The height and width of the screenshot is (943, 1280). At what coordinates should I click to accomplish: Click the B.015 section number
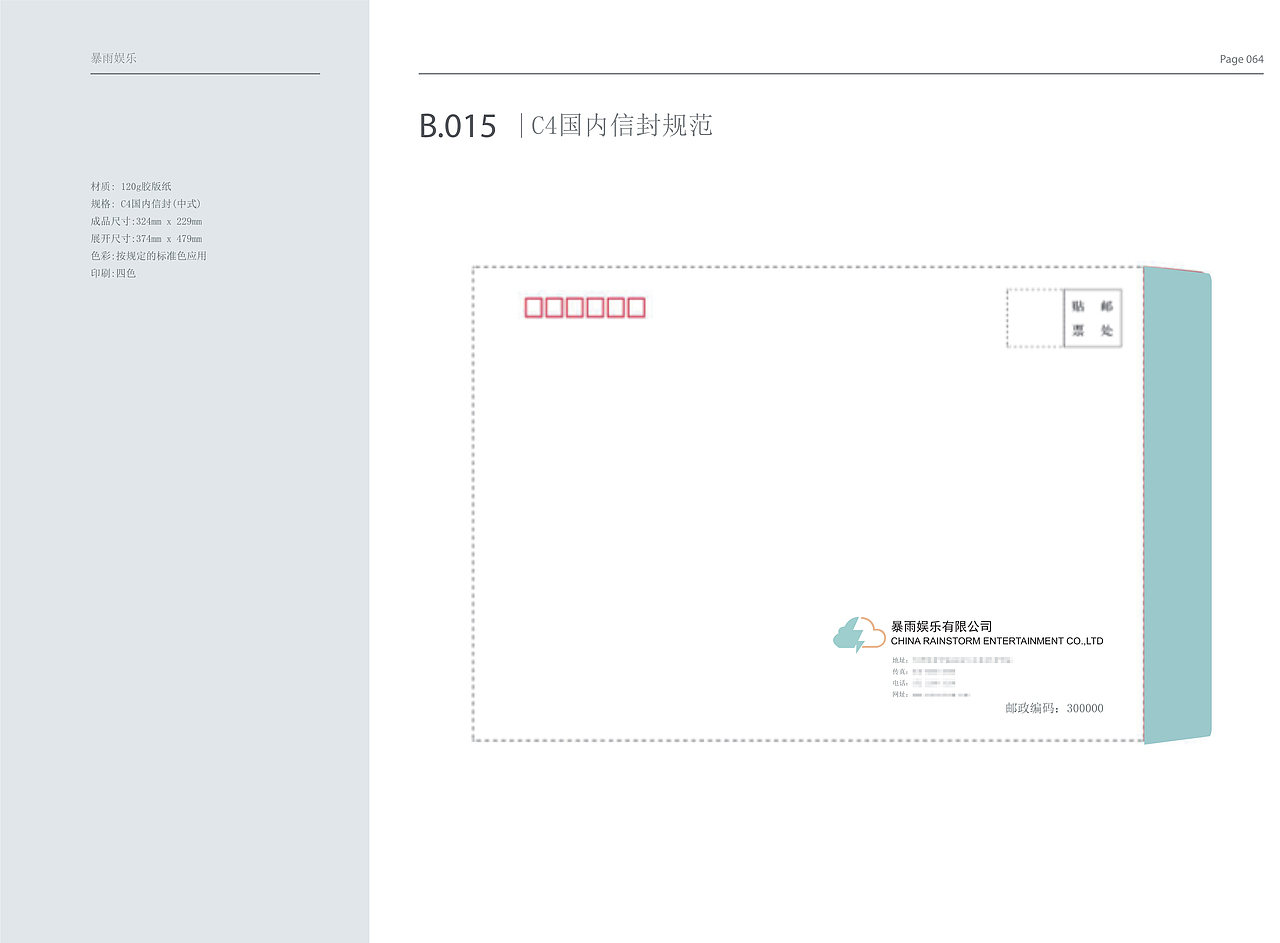coord(458,126)
